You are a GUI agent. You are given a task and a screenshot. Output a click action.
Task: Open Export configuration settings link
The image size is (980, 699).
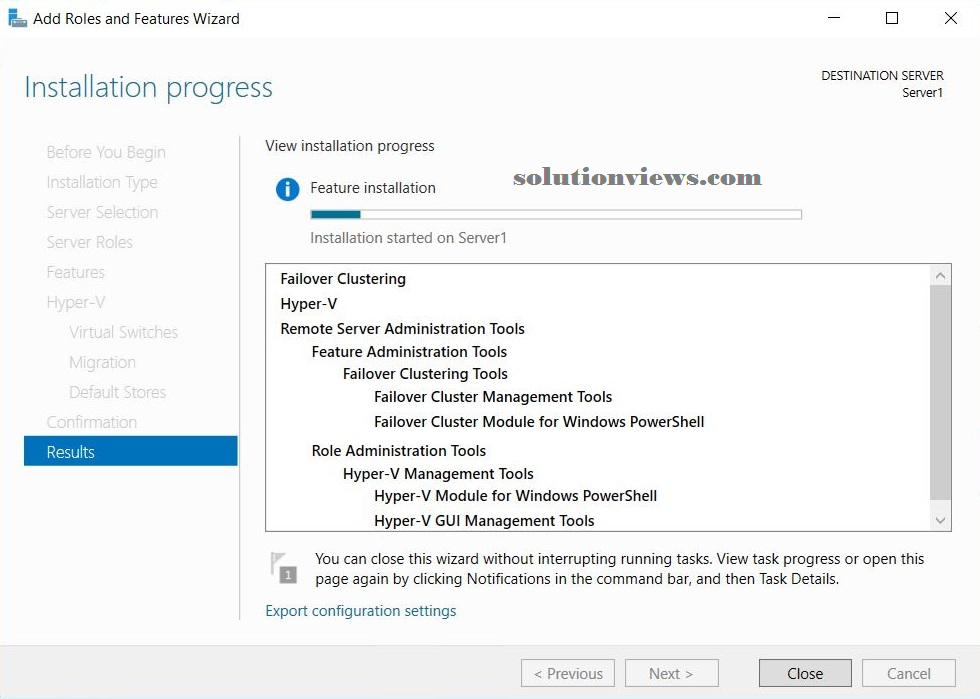pyautogui.click(x=361, y=611)
